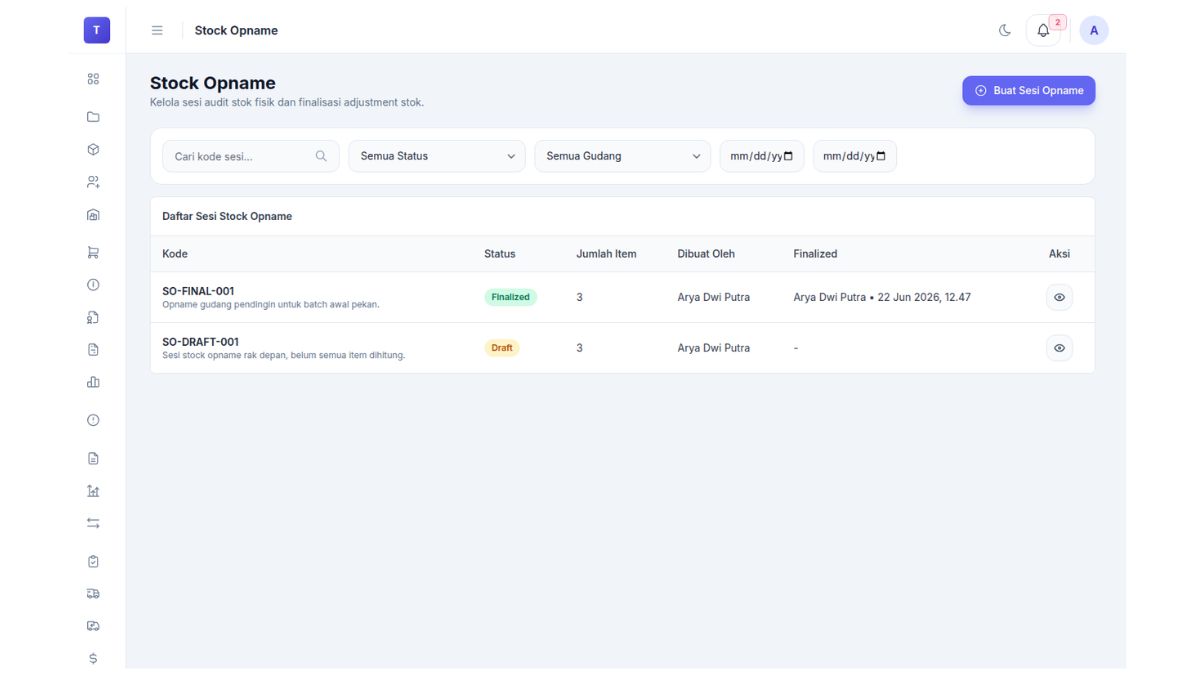
Task: Click the second mm/dd/yy date field
Action: click(855, 156)
